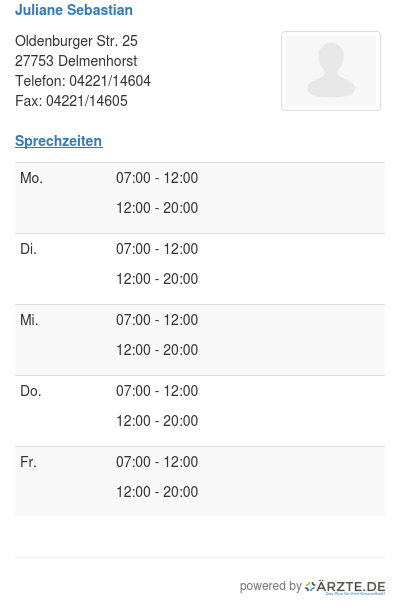Click the person silhouette avatar icon
The image size is (400, 607).
[331, 70]
